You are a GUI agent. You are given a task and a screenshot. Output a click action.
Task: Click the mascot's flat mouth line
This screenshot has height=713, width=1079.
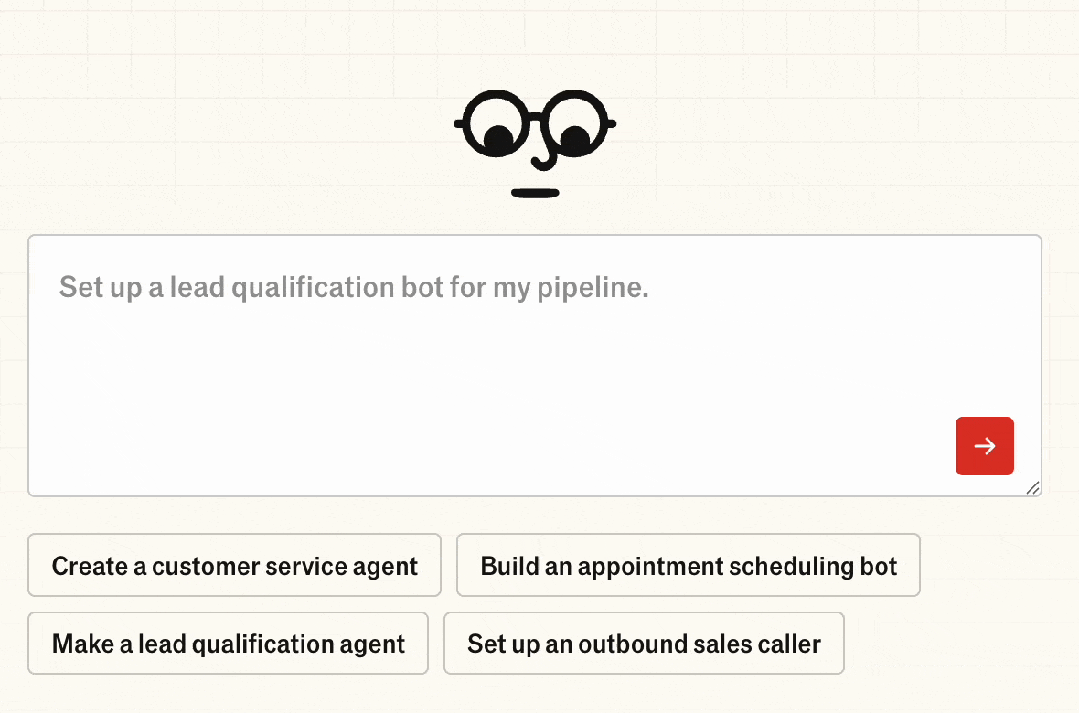(535, 192)
